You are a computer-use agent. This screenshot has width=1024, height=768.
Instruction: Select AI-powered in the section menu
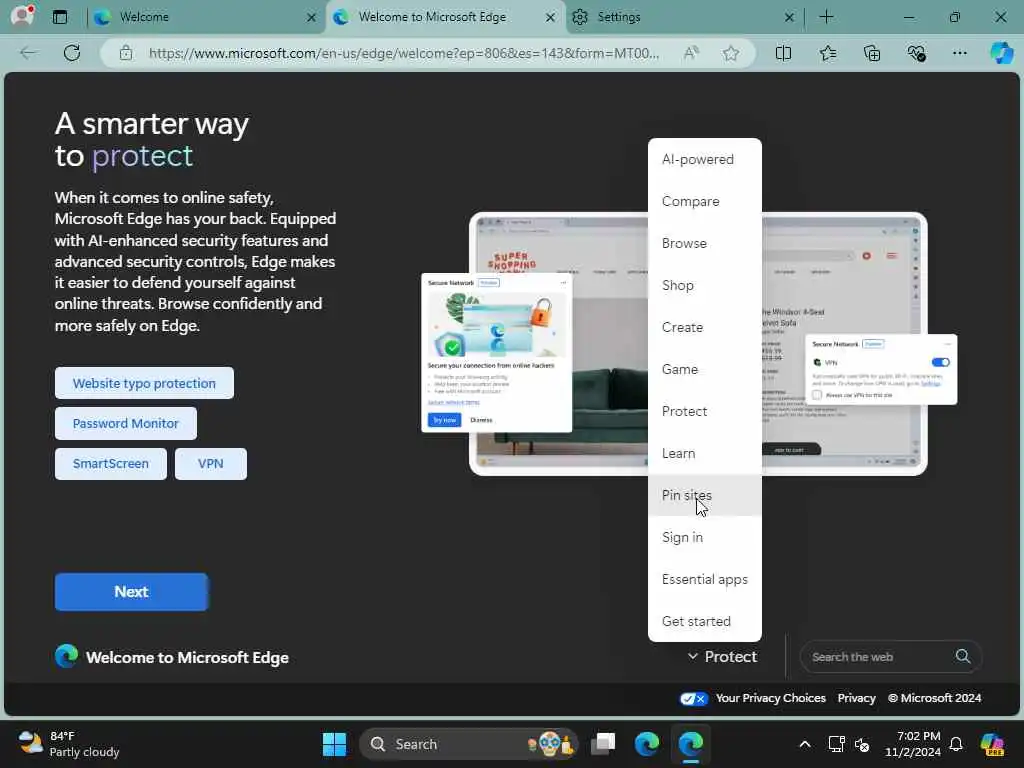705,159
